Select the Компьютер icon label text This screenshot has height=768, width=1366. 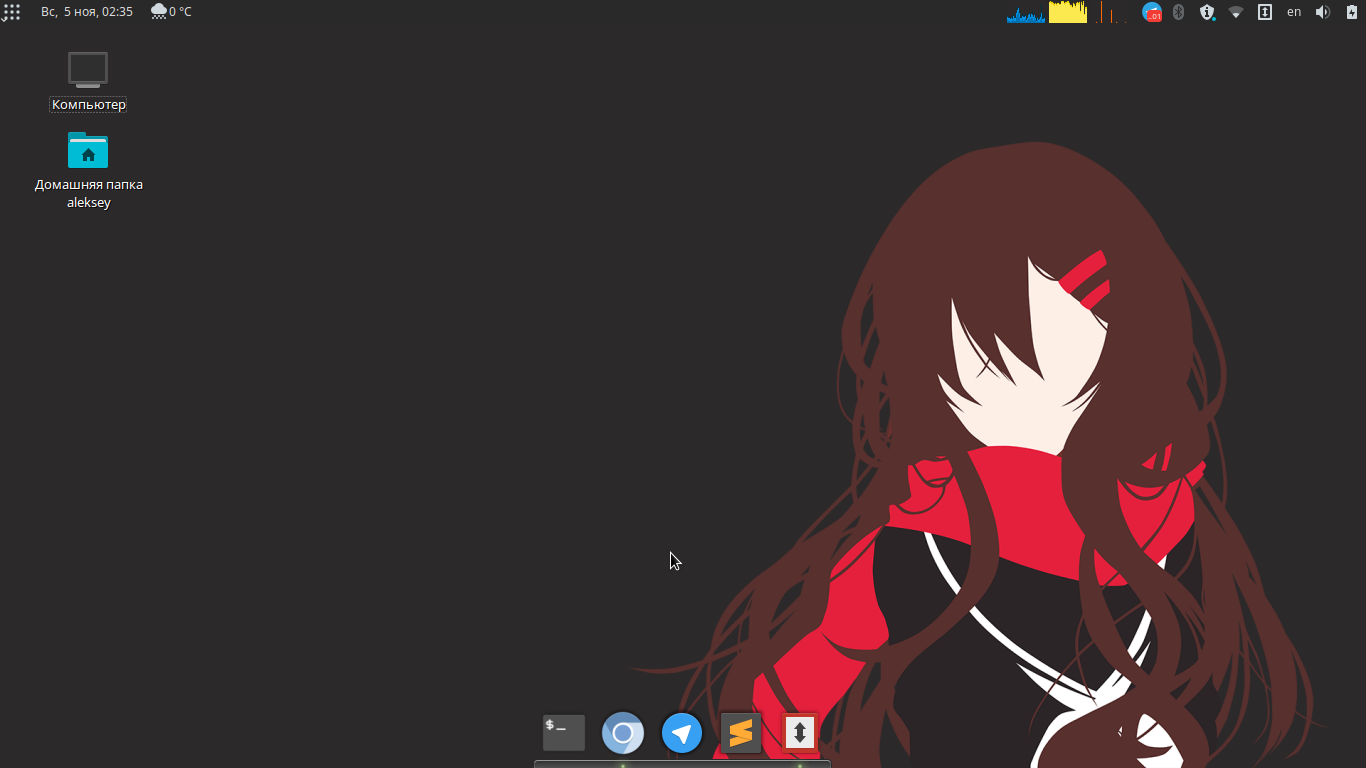point(89,104)
